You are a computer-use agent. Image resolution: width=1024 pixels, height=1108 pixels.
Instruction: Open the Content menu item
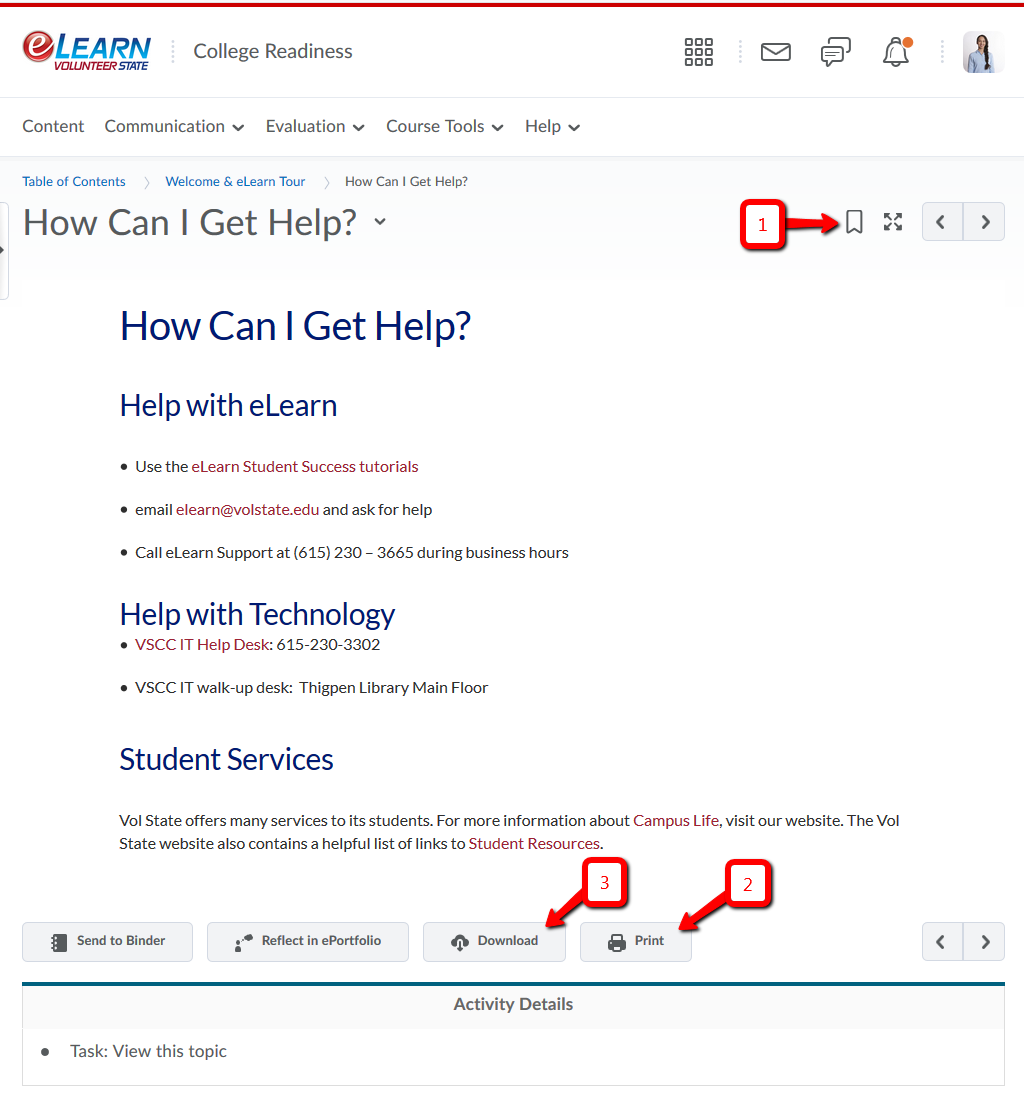[x=53, y=127]
